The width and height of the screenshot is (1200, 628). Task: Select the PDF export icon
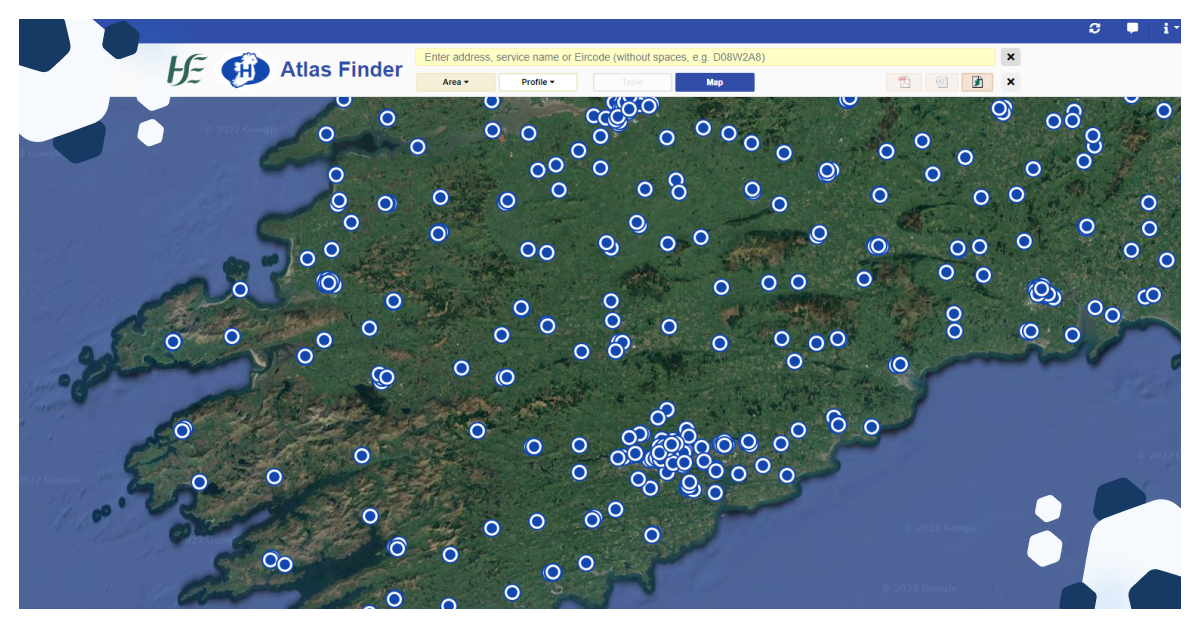pyautogui.click(x=904, y=81)
